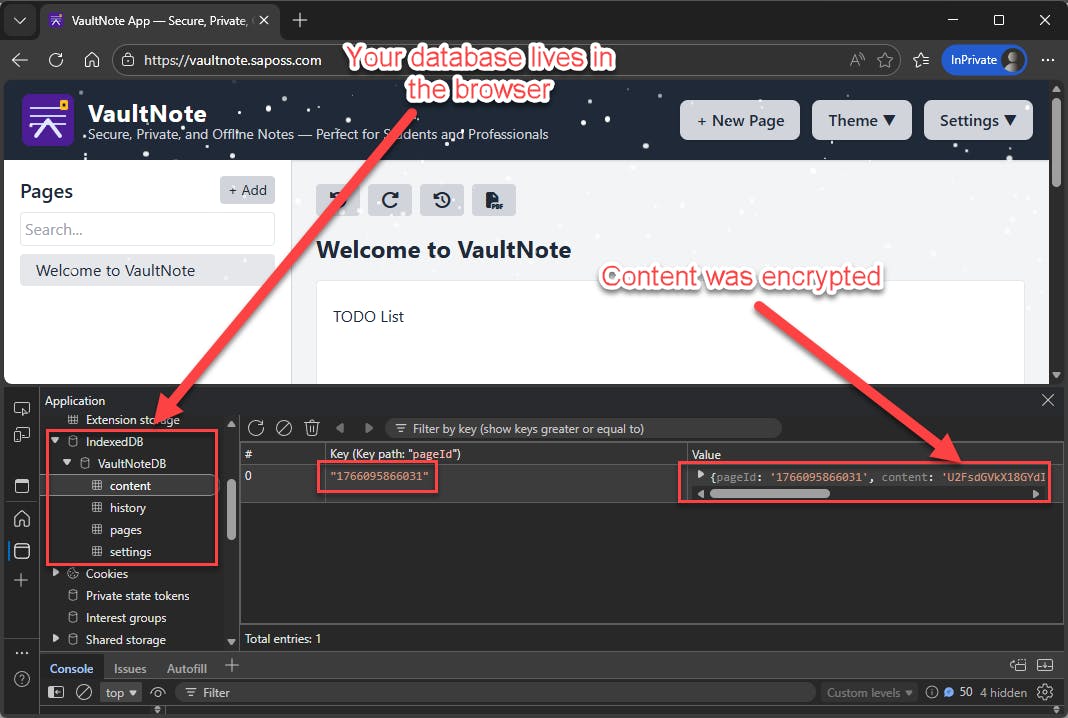Screen dimensions: 1068x718
Task: Switch to the Autofill tab
Action: pos(187,668)
